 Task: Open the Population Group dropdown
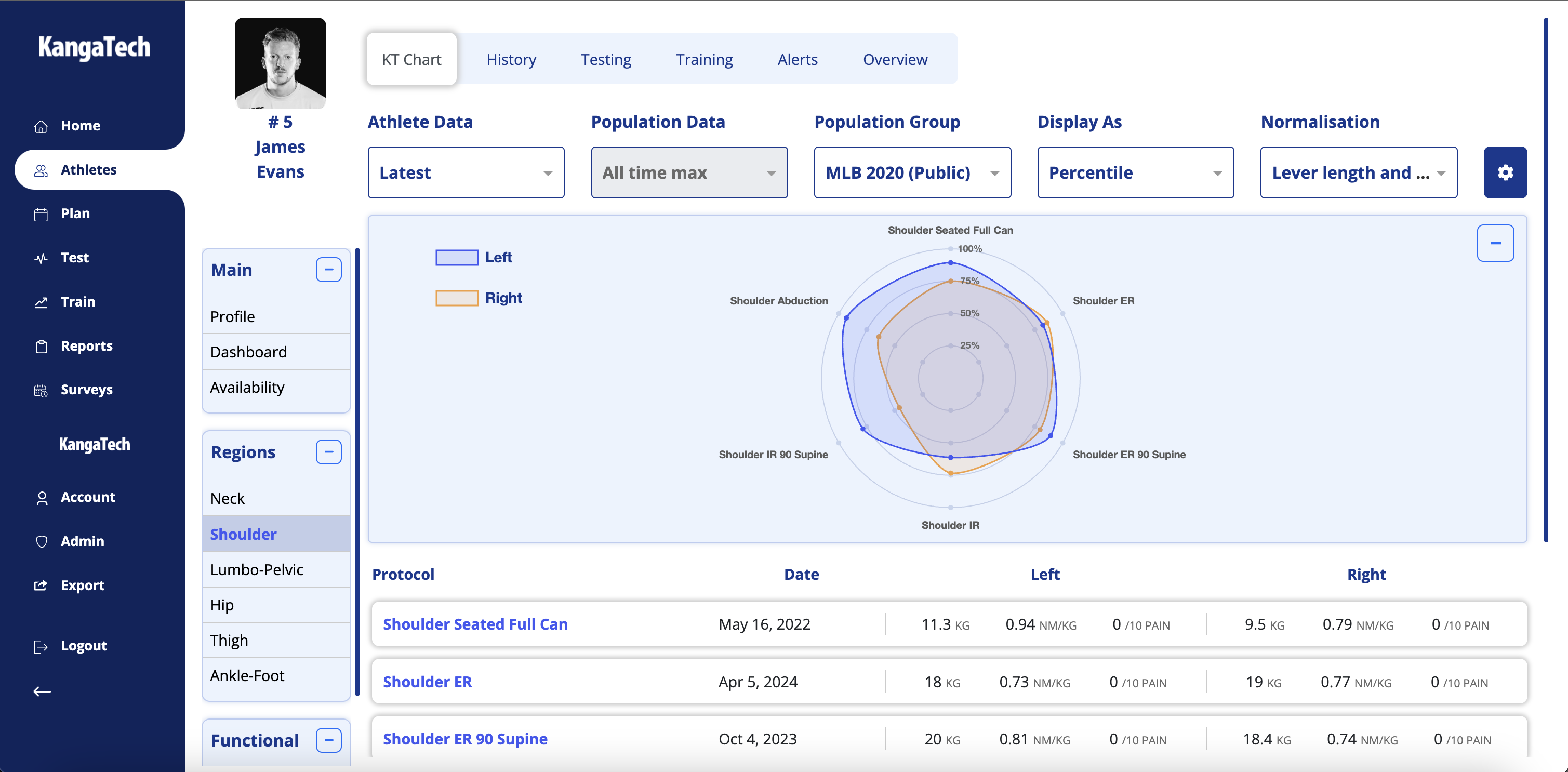tap(912, 172)
